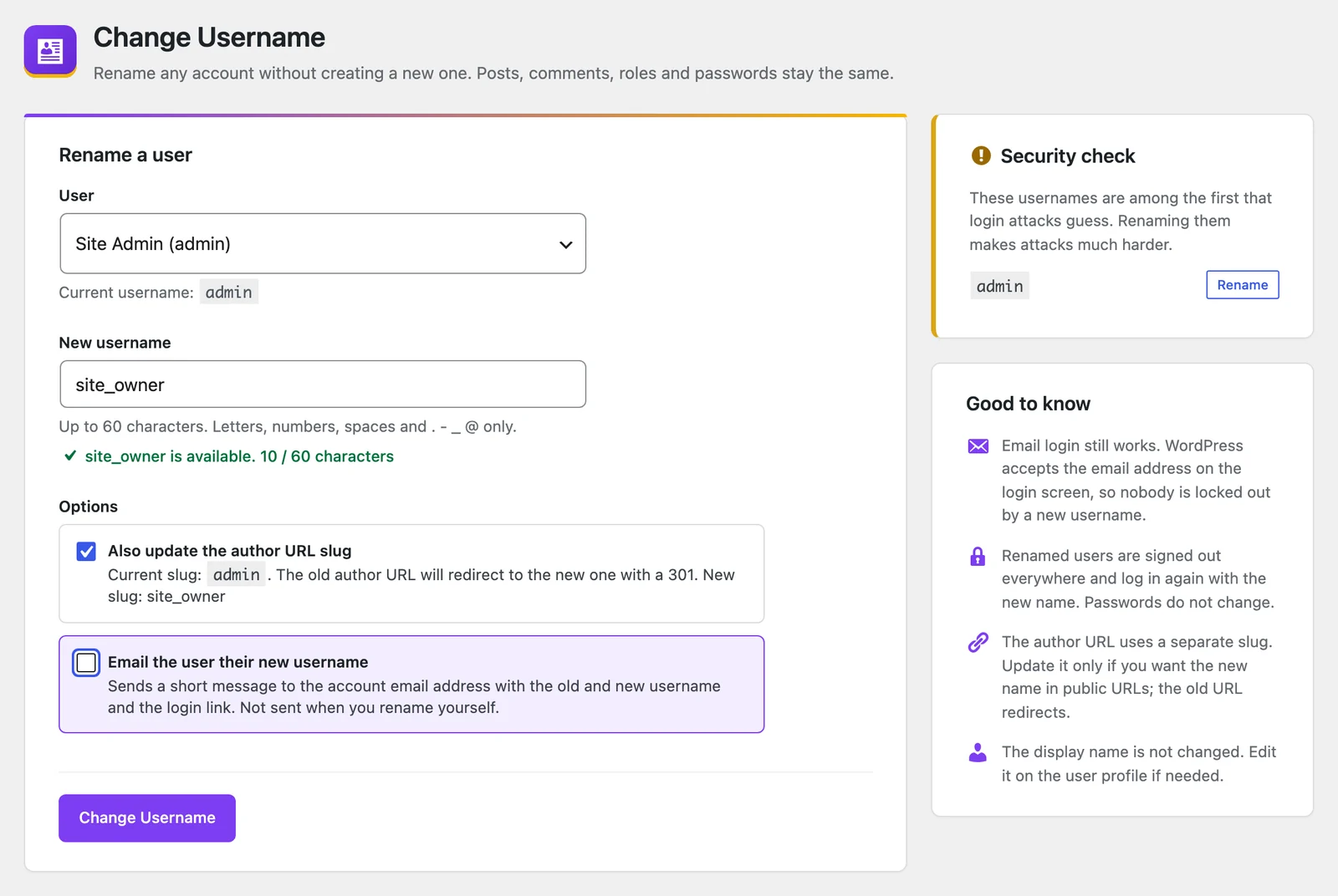Click the chain link icon beside author URL
The height and width of the screenshot is (896, 1338).
coord(978,642)
